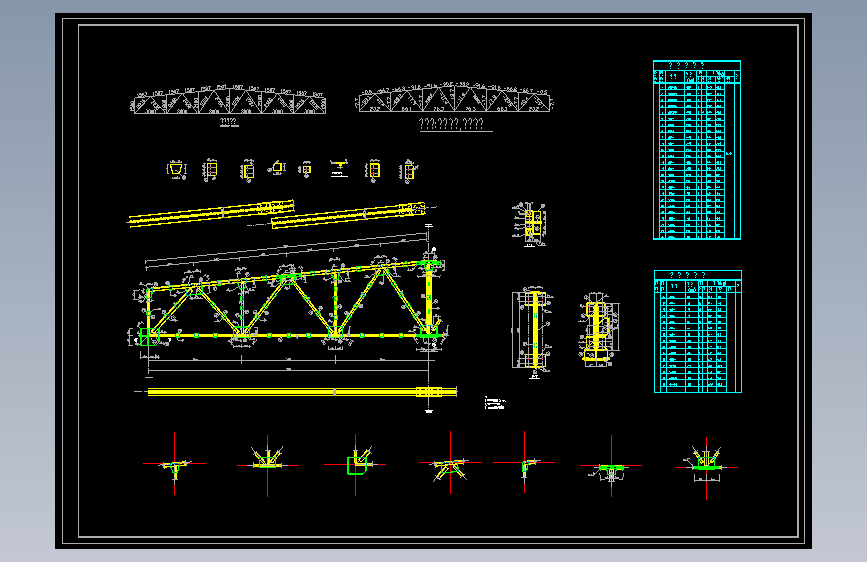Pick the pentagon-shaped gusset plate detail

(x=277, y=167)
